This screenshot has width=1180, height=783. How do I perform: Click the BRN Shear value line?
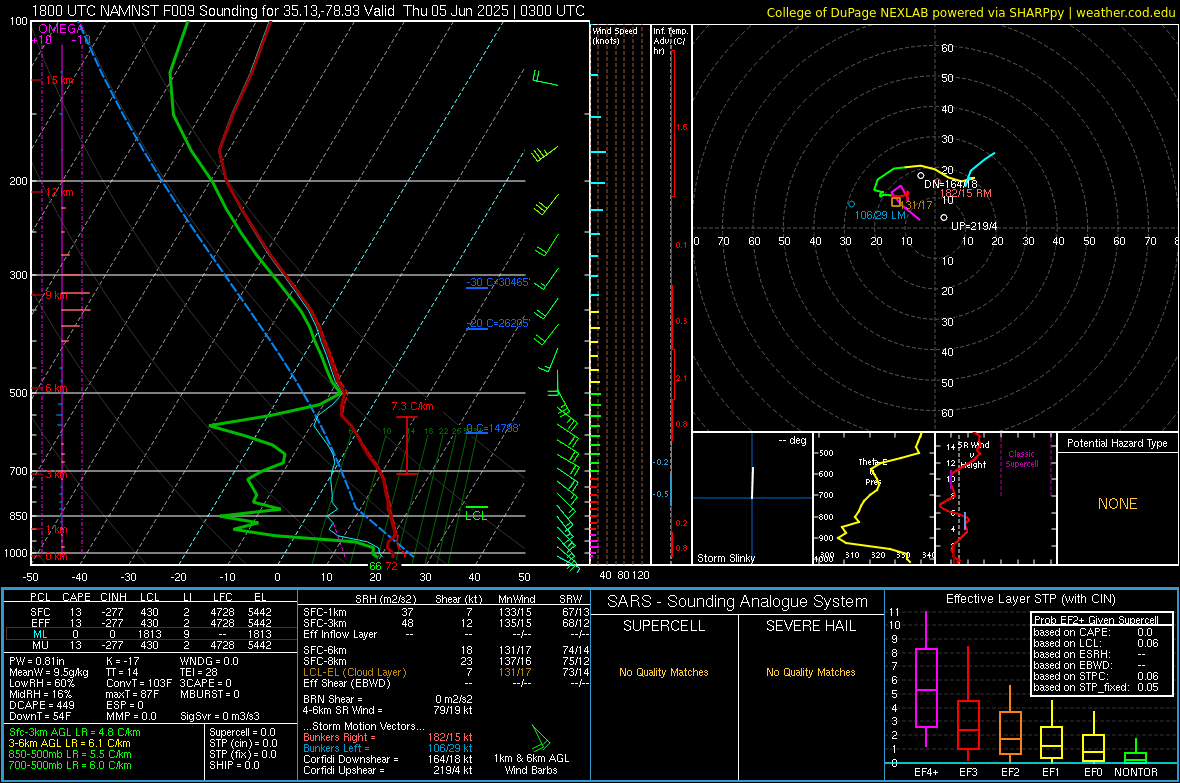388,699
